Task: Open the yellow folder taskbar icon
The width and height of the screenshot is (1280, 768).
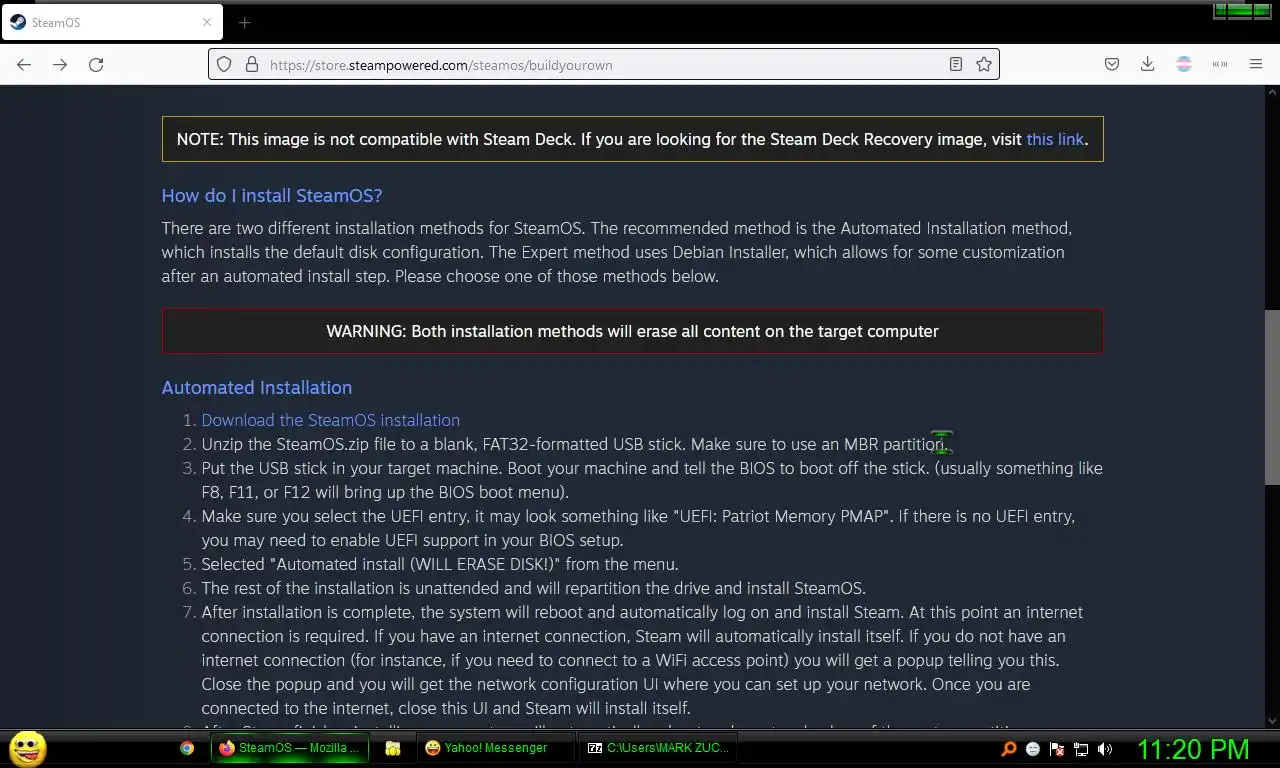Action: coord(393,748)
